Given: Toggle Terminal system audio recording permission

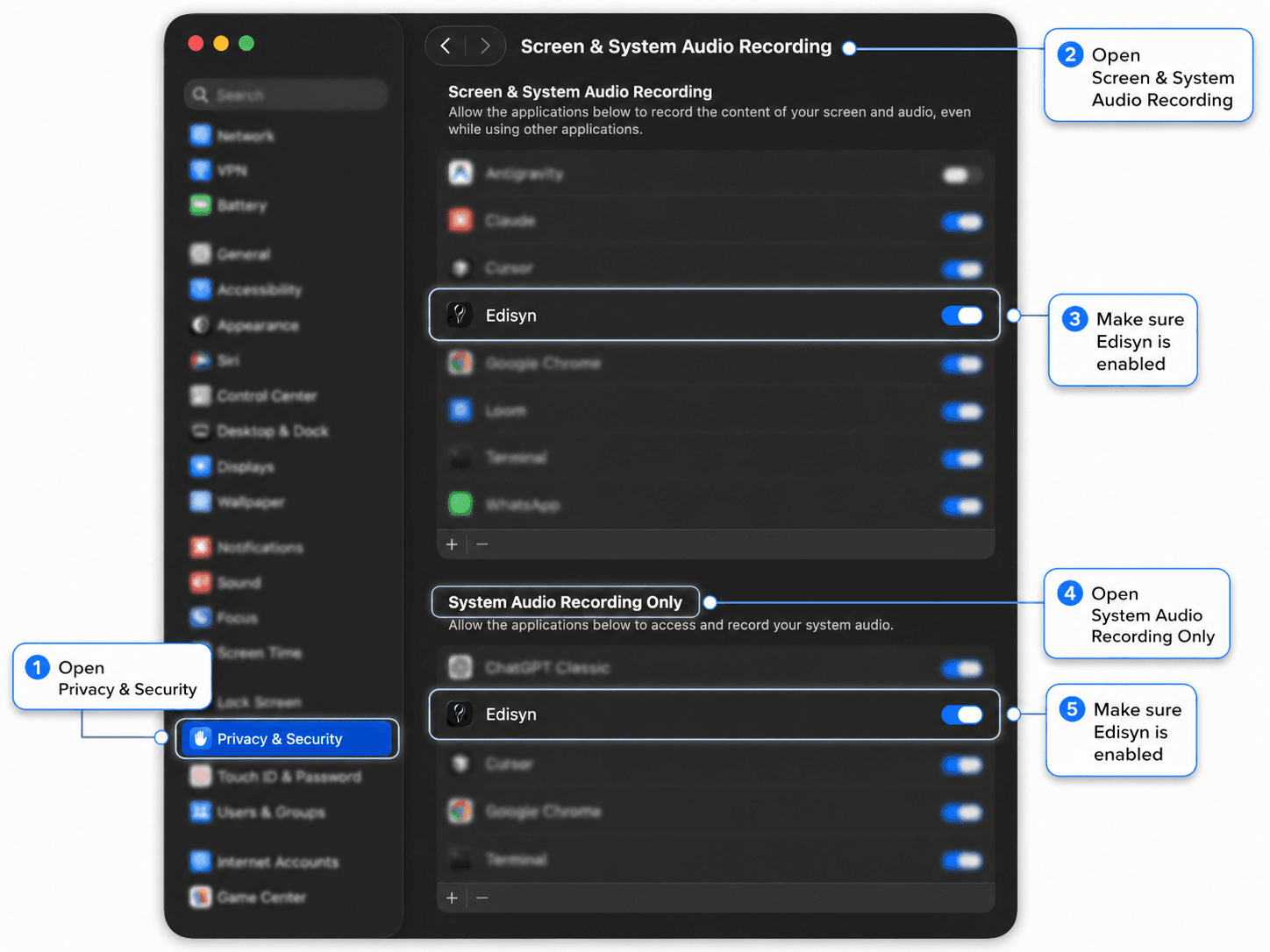Looking at the screenshot, I should [962, 860].
